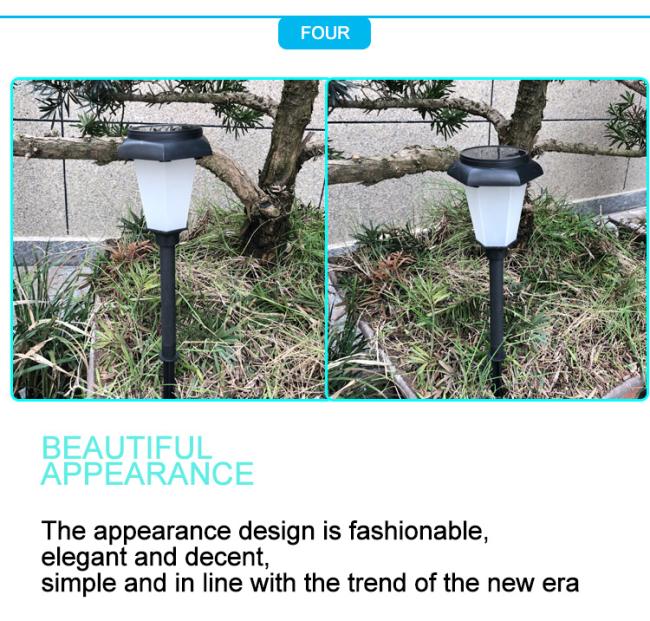
Task: Click the line starting 'The appearance design'
Action: [x=265, y=531]
